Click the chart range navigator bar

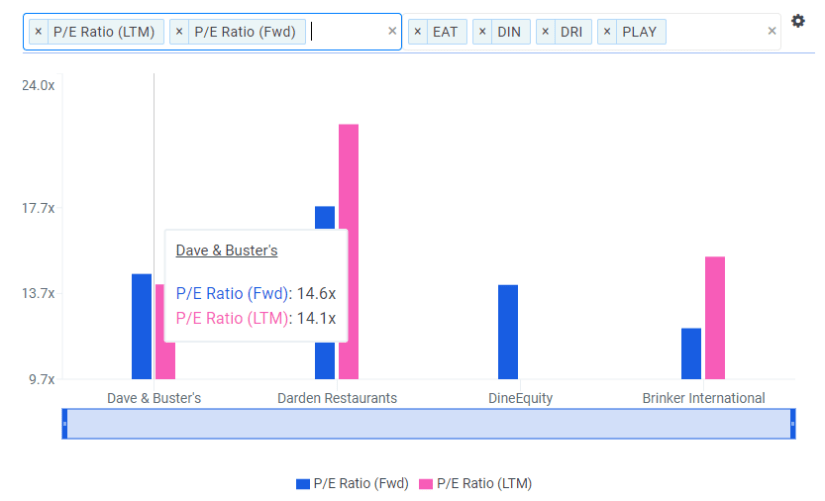429,424
